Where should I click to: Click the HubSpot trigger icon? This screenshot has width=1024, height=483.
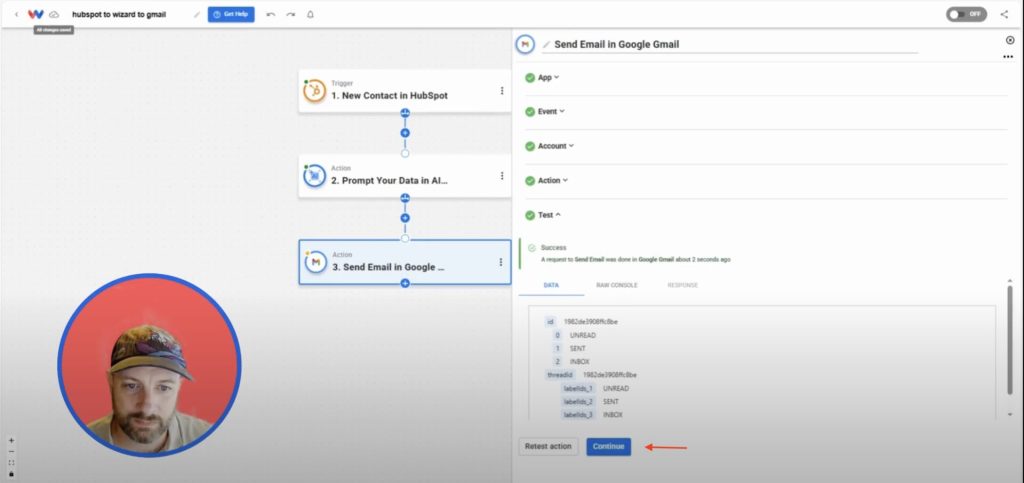315,91
